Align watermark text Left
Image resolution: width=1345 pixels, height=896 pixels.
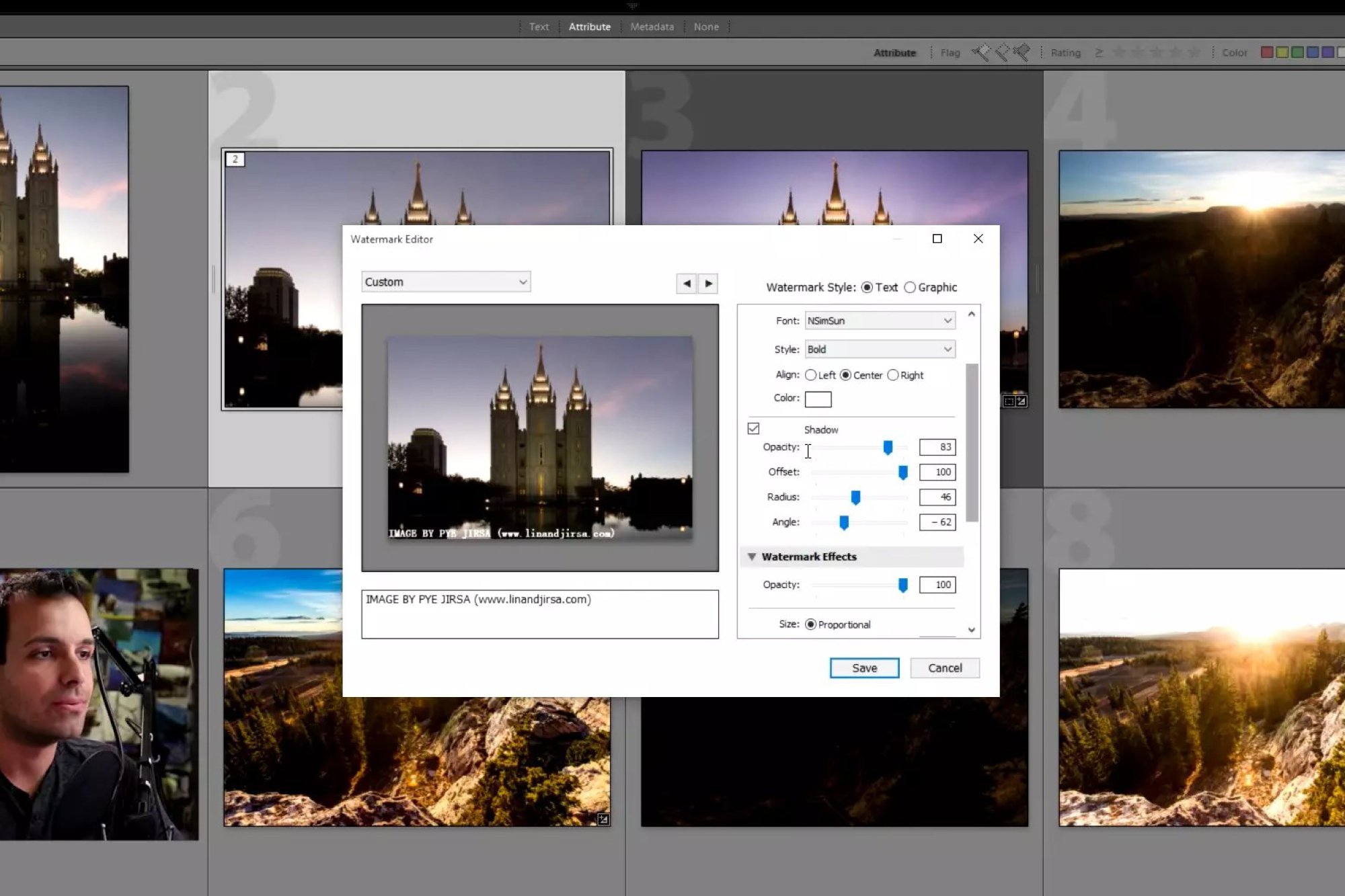point(811,375)
